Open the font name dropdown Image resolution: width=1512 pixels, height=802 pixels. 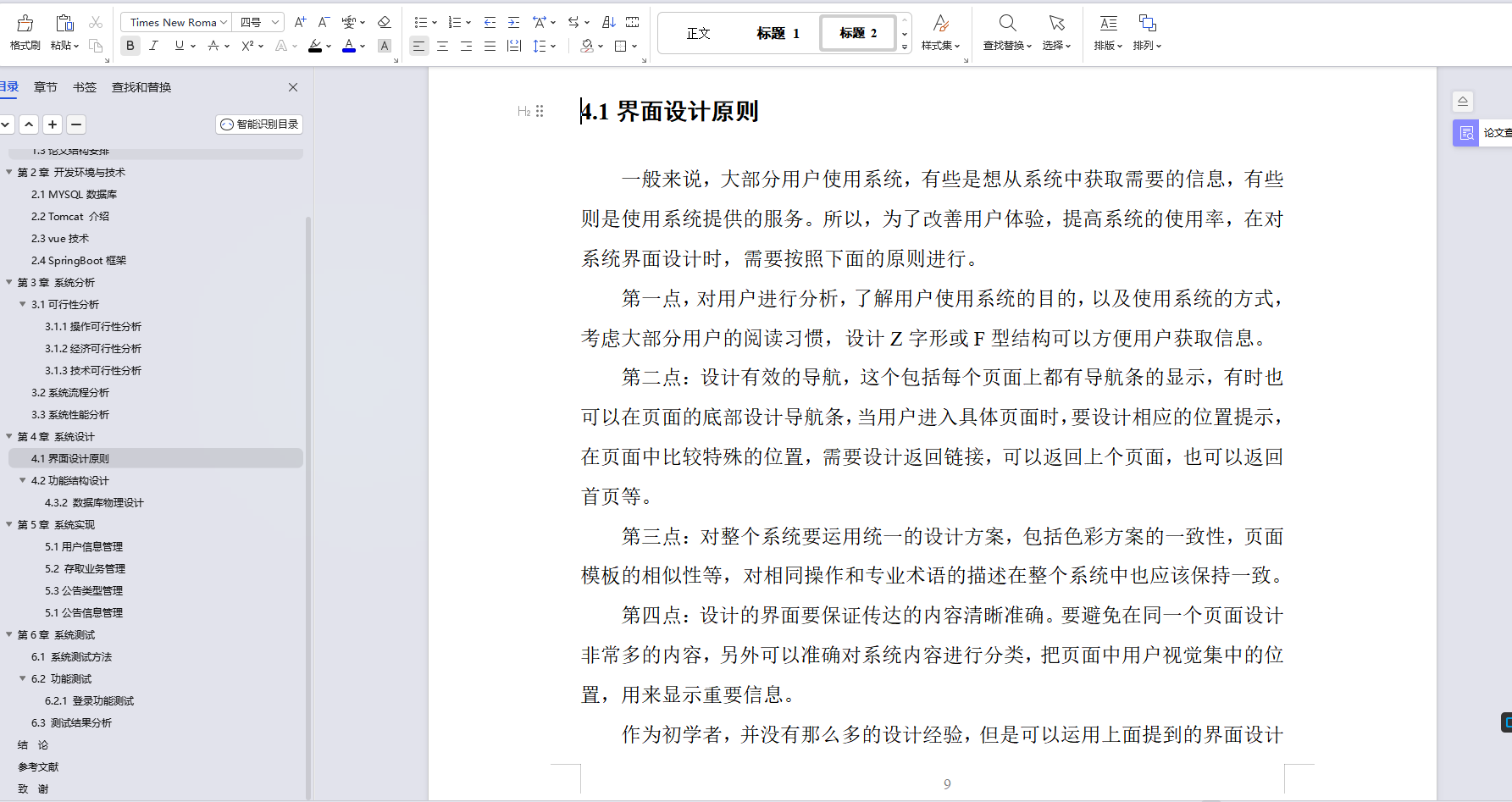click(174, 21)
